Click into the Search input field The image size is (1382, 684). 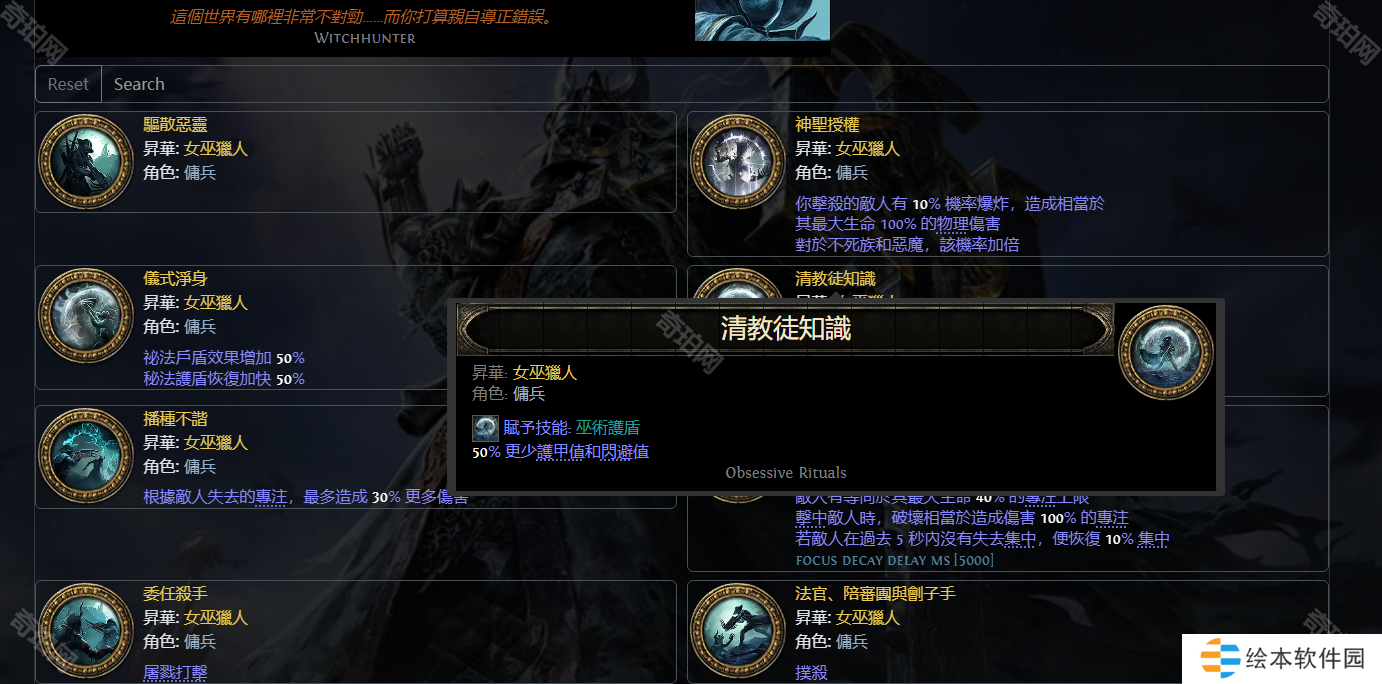(x=715, y=84)
